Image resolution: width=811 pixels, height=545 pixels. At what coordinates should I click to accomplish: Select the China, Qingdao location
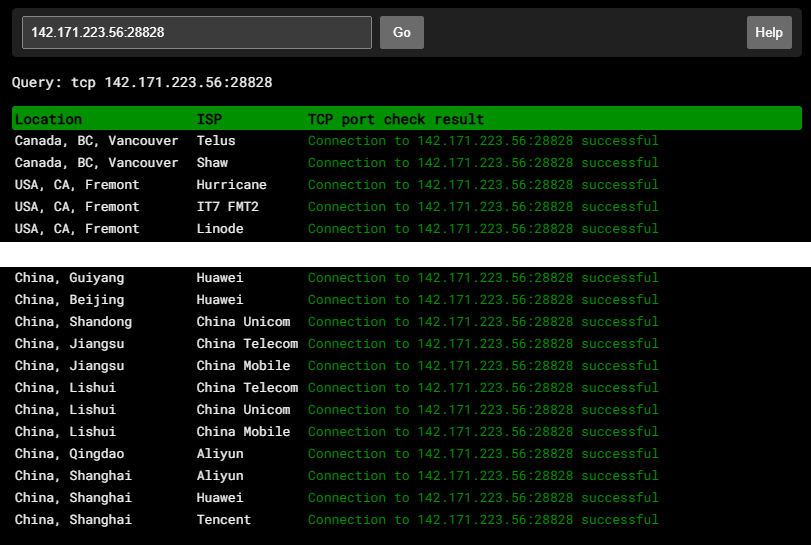(x=69, y=454)
